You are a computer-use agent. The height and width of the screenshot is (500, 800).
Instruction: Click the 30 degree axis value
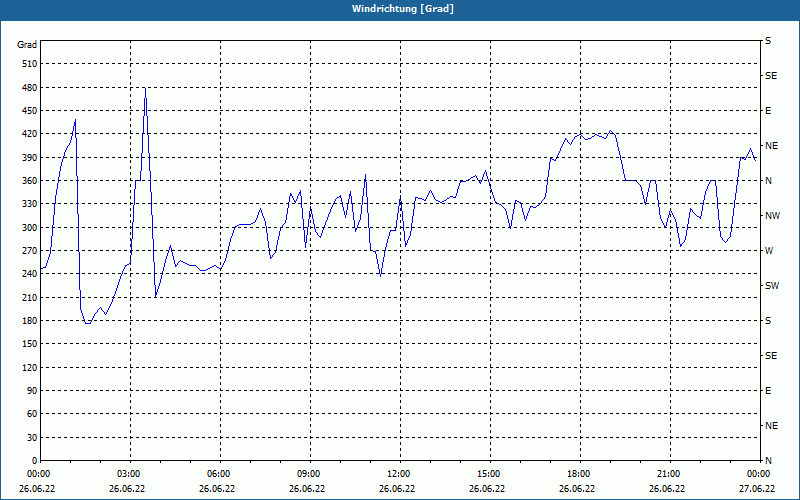32,437
